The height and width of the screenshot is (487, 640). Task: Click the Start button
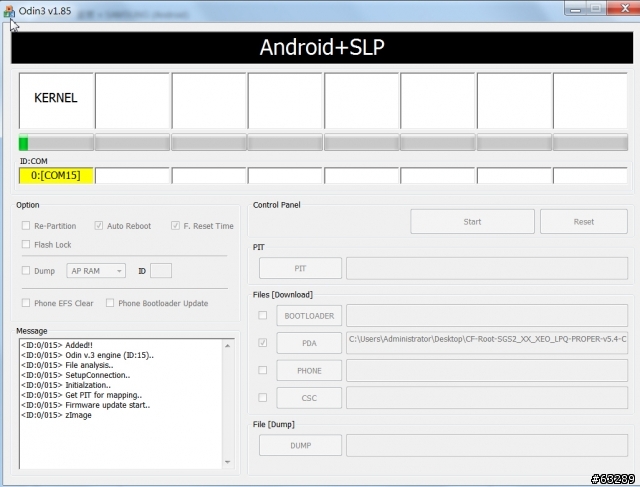[x=472, y=222]
